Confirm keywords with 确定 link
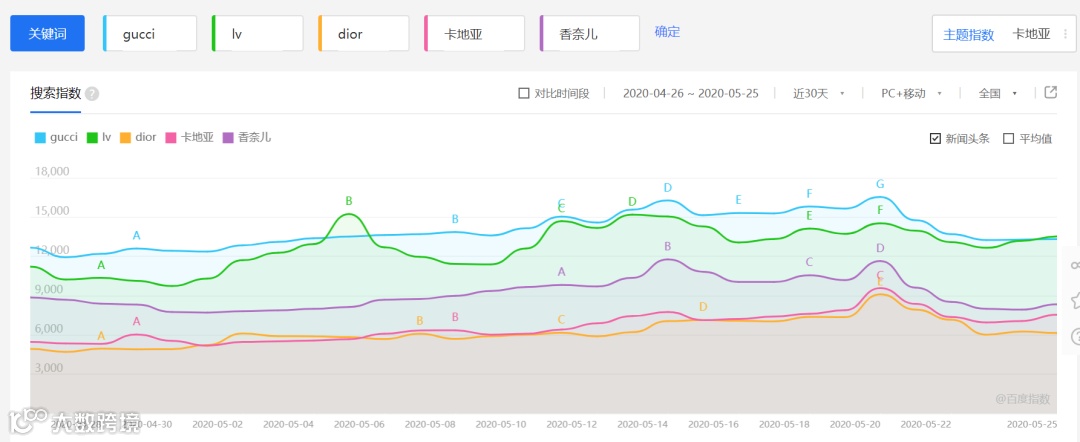Screen dimensions: 1080x442 click(x=667, y=32)
